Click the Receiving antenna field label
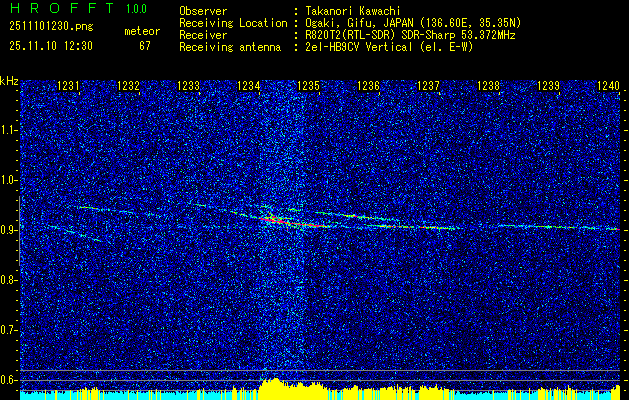Viewport: 629px width, 400px height. pyautogui.click(x=230, y=47)
